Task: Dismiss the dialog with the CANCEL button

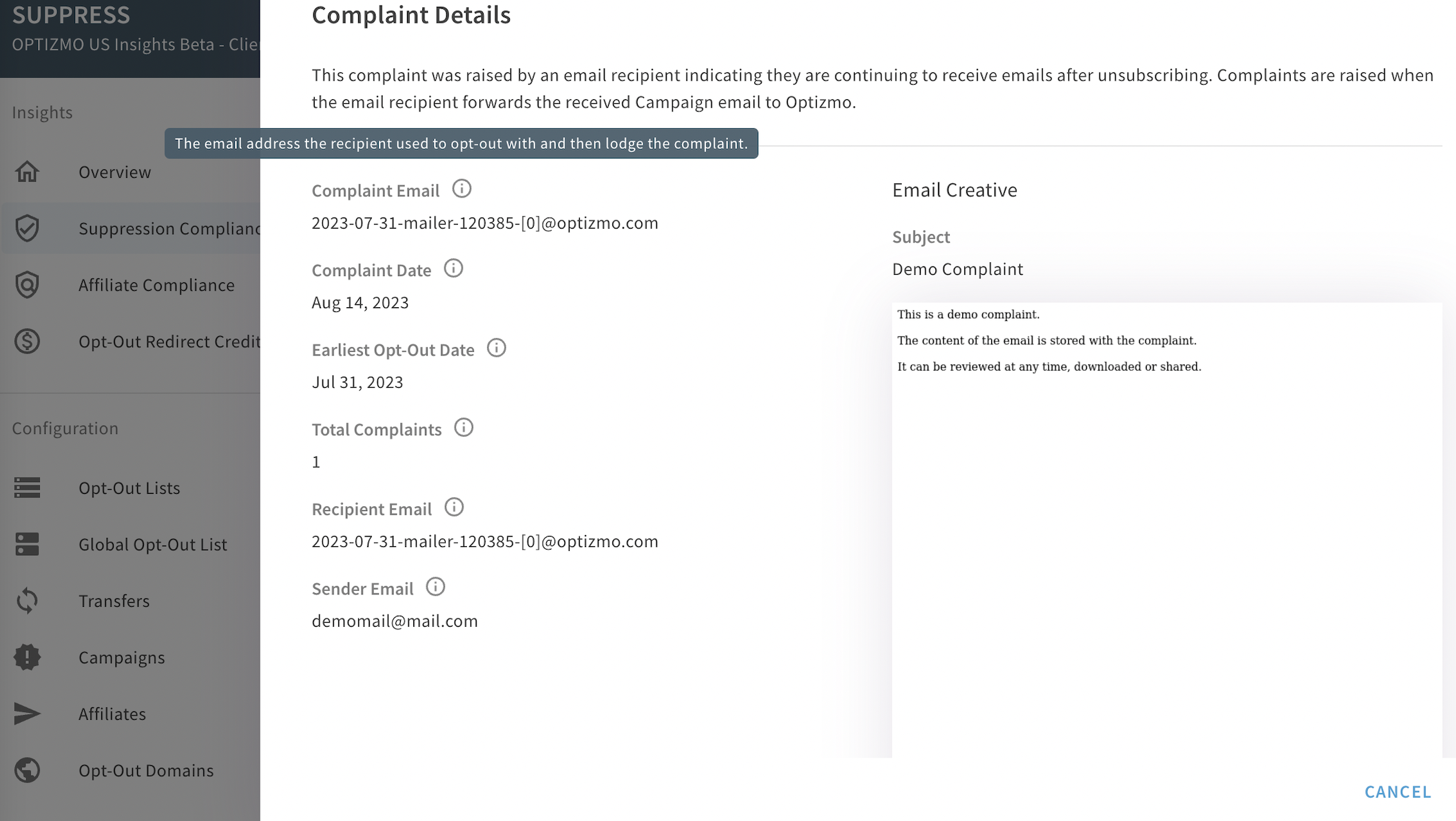Action: (x=1397, y=792)
